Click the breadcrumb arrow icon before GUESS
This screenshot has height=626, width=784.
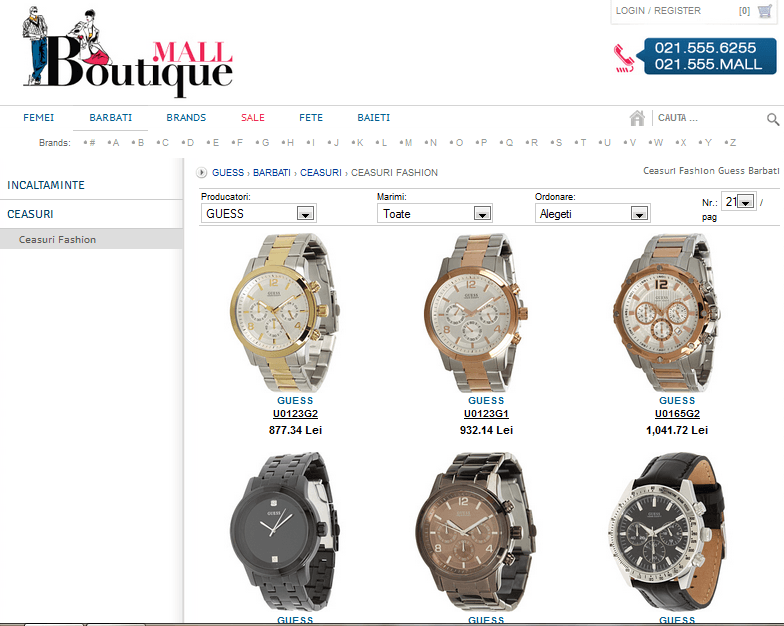click(202, 173)
